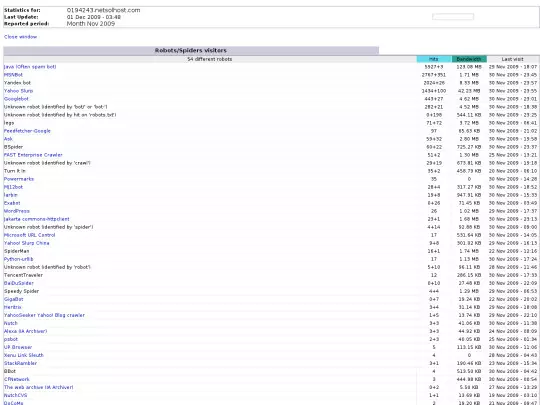Open the Alexa (IA Archiver) link
The height and width of the screenshot is (405, 540).
click(x=25, y=331)
